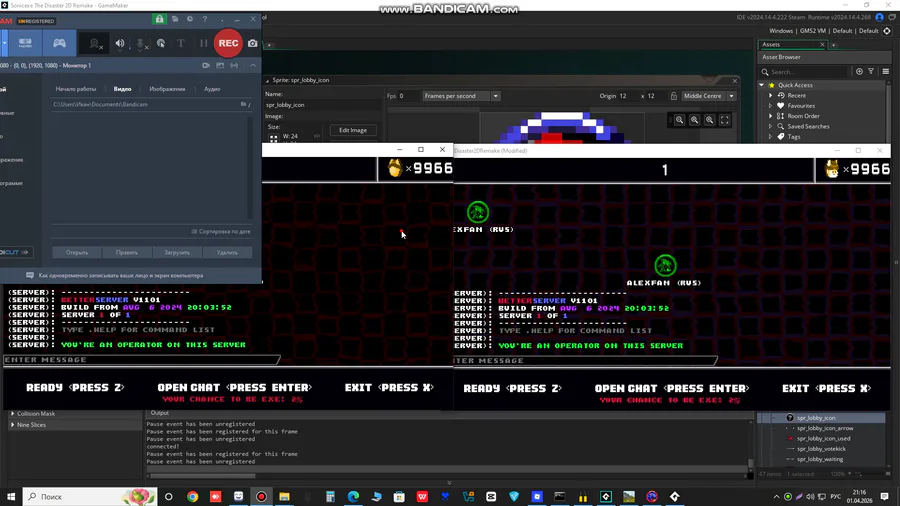Image resolution: width=900 pixels, height=506 pixels.
Task: Open the Middle Centre origin dropdown
Action: [x=708, y=96]
